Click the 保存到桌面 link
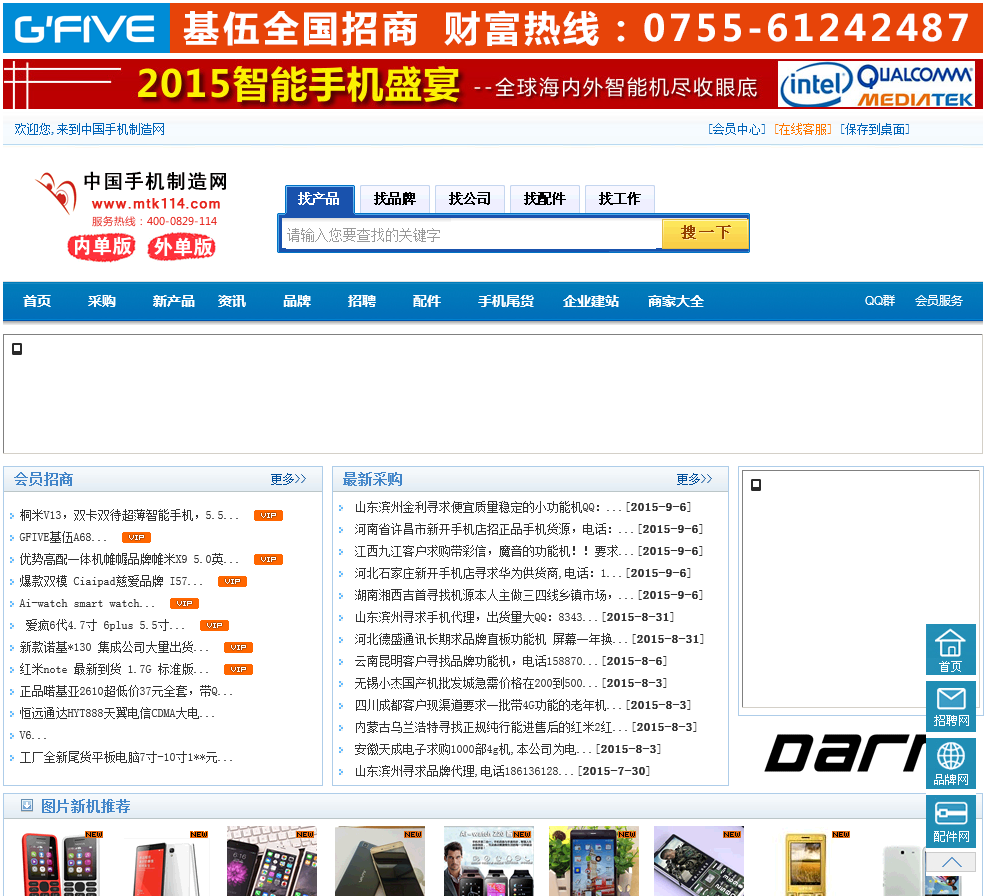The width and height of the screenshot is (986, 896). click(875, 130)
